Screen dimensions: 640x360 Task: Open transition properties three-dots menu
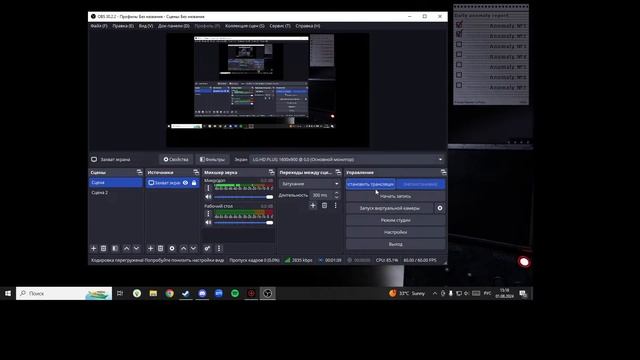click(x=336, y=205)
